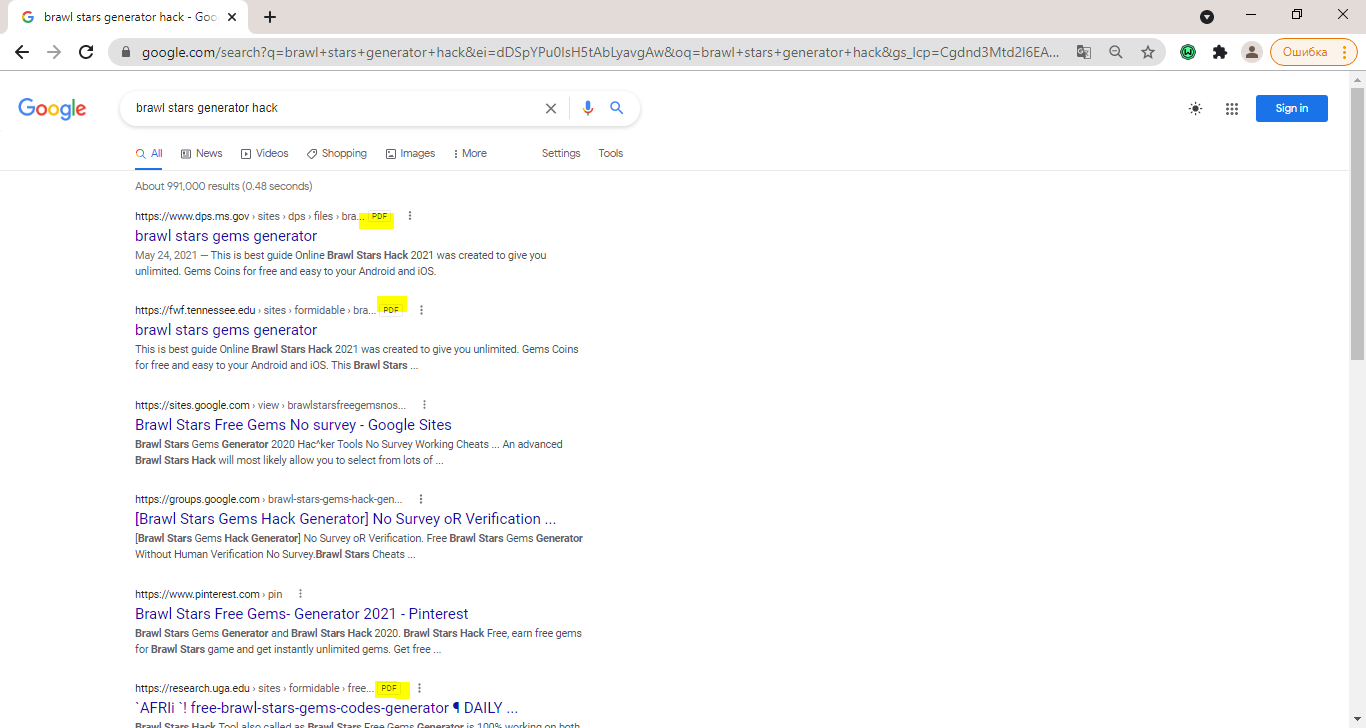Start voice search with microphone
This screenshot has width=1366, height=728.
(588, 108)
